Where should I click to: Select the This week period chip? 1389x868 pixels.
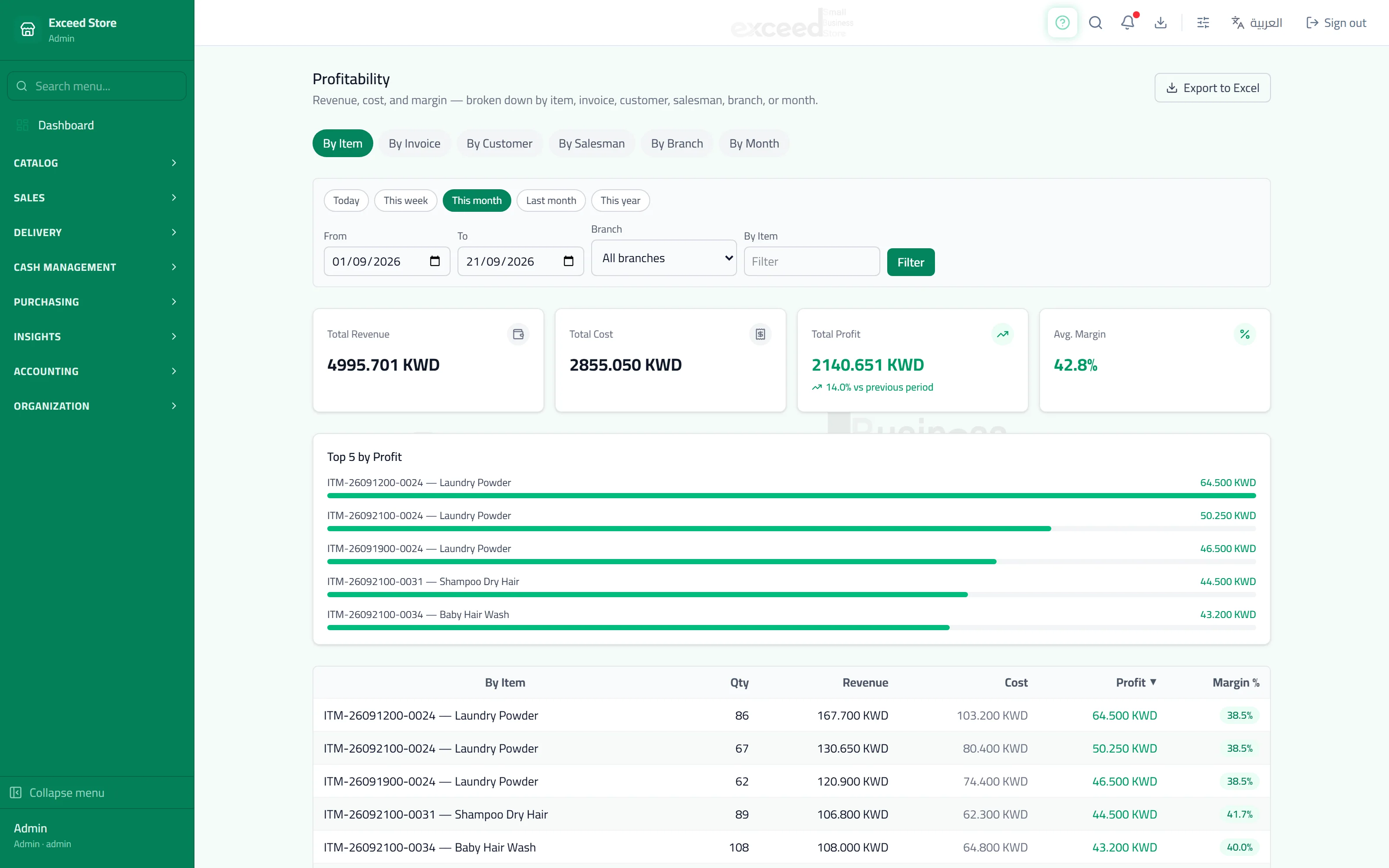click(x=405, y=201)
